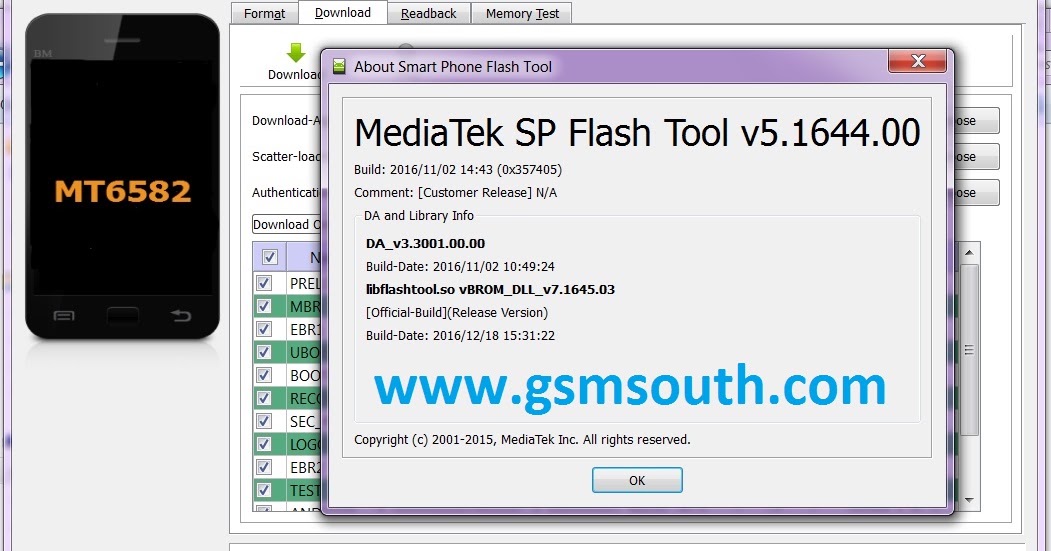Uncheck the MBR row checkbox

(x=264, y=306)
